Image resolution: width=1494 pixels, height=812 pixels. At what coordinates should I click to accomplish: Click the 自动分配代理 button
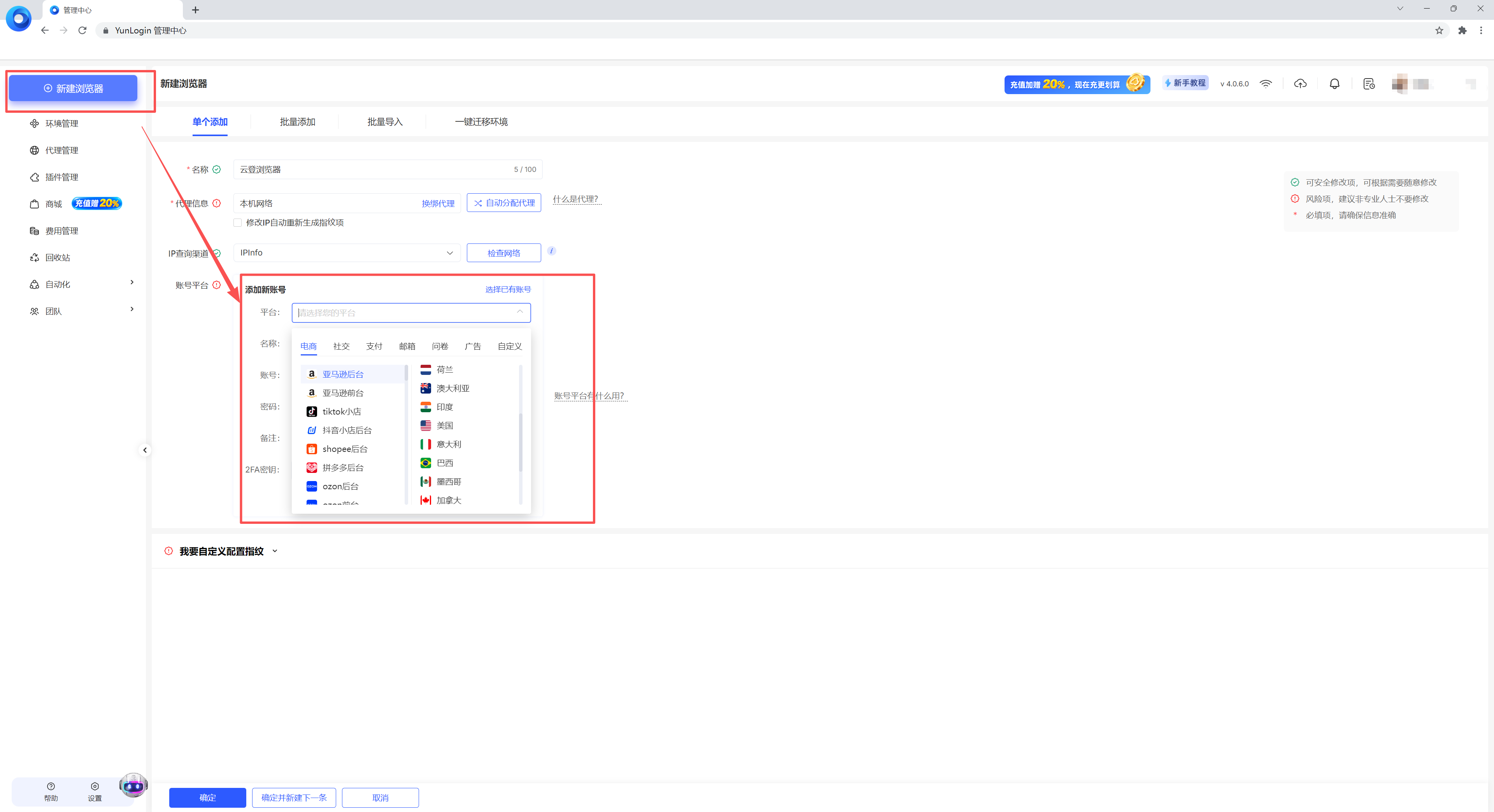pyautogui.click(x=504, y=203)
